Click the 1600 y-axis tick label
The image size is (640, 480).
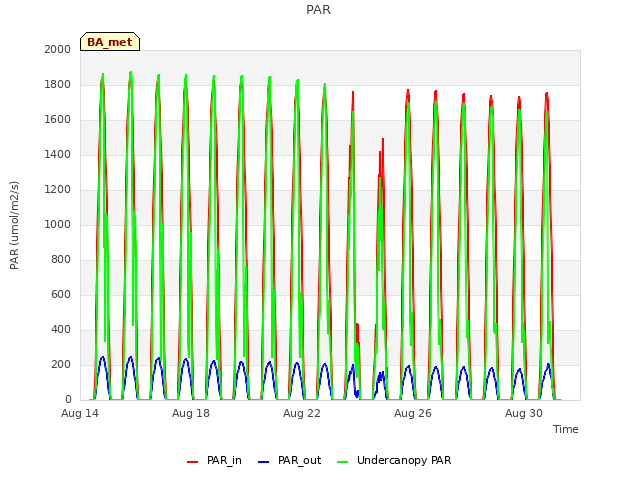[x=58, y=120]
